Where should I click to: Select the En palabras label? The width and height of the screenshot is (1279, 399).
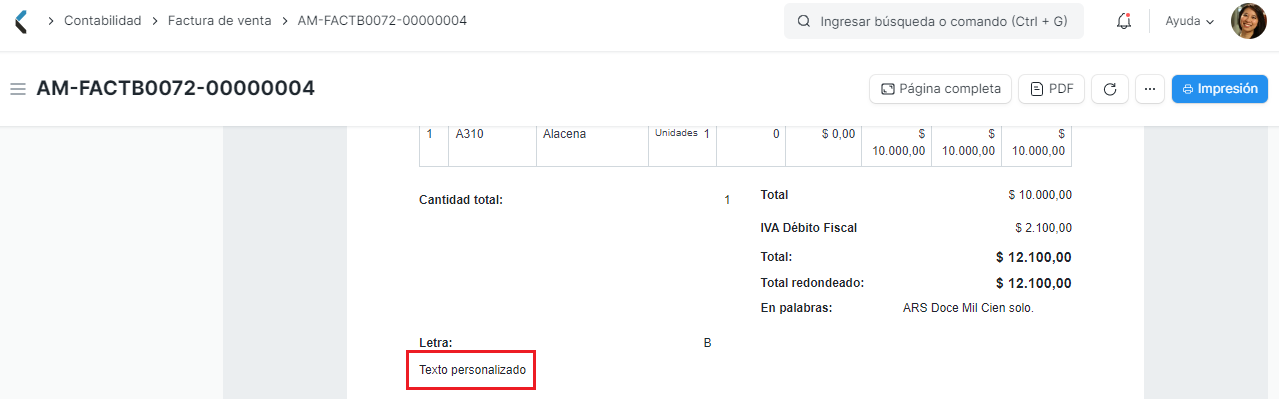[797, 308]
